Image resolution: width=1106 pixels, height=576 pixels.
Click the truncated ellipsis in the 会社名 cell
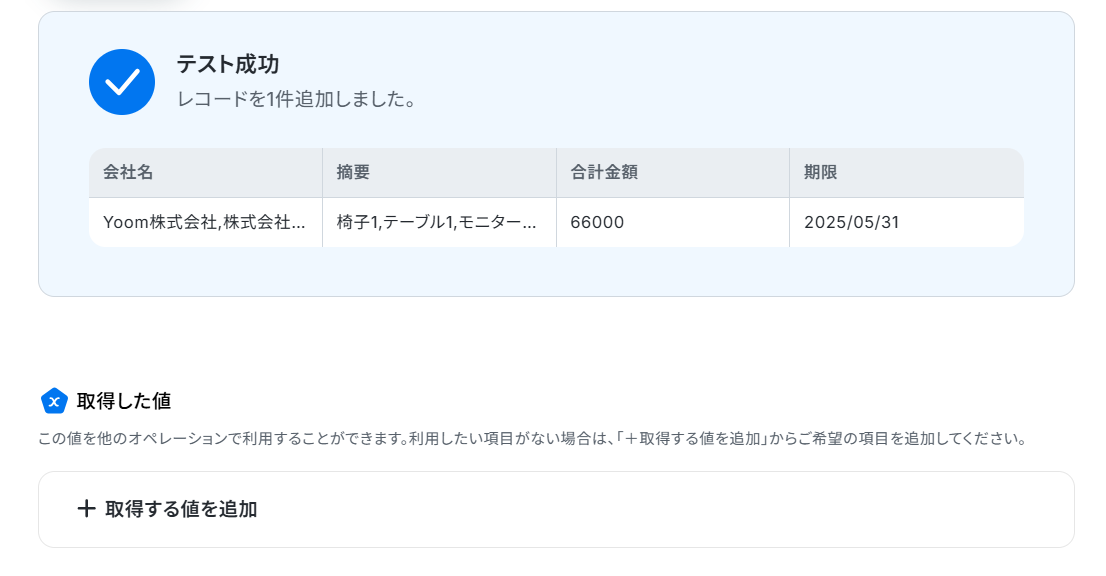298,224
